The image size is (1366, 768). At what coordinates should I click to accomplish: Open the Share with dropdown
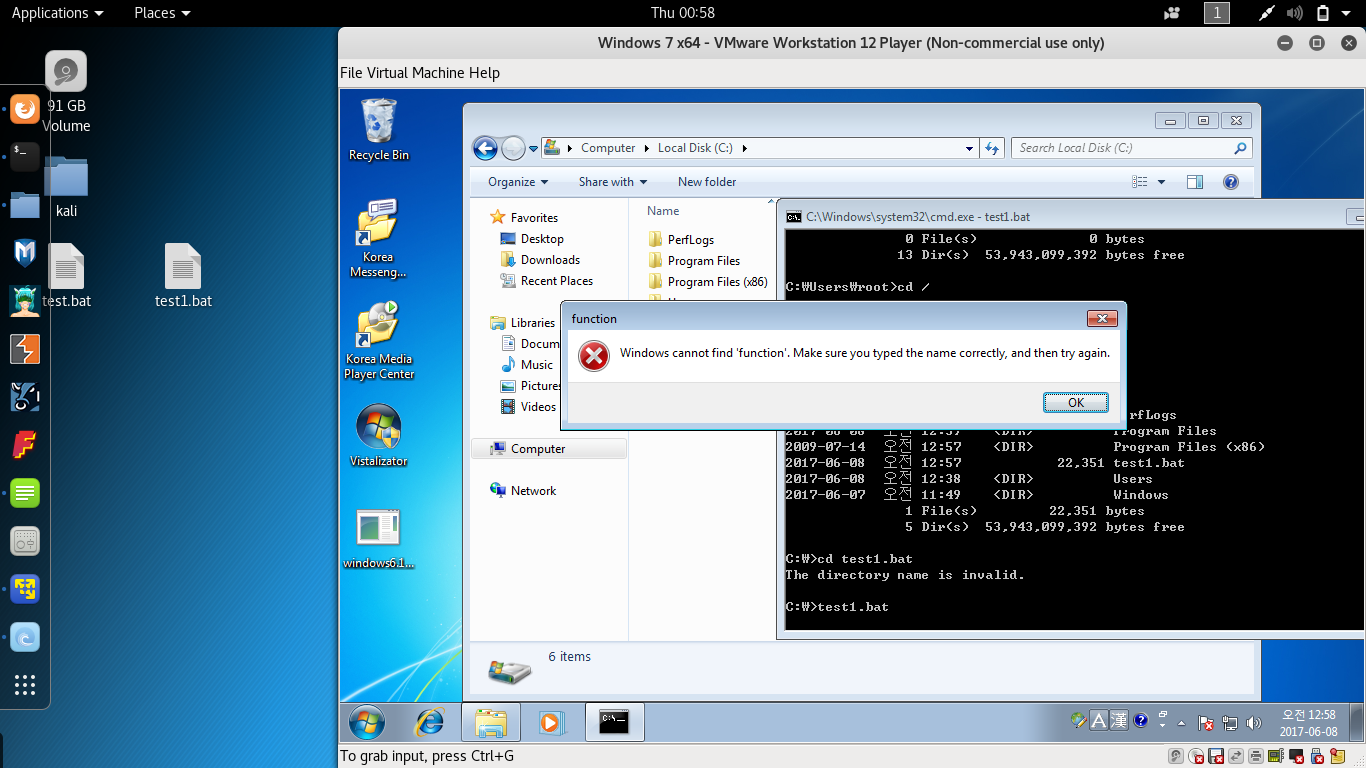pos(611,181)
